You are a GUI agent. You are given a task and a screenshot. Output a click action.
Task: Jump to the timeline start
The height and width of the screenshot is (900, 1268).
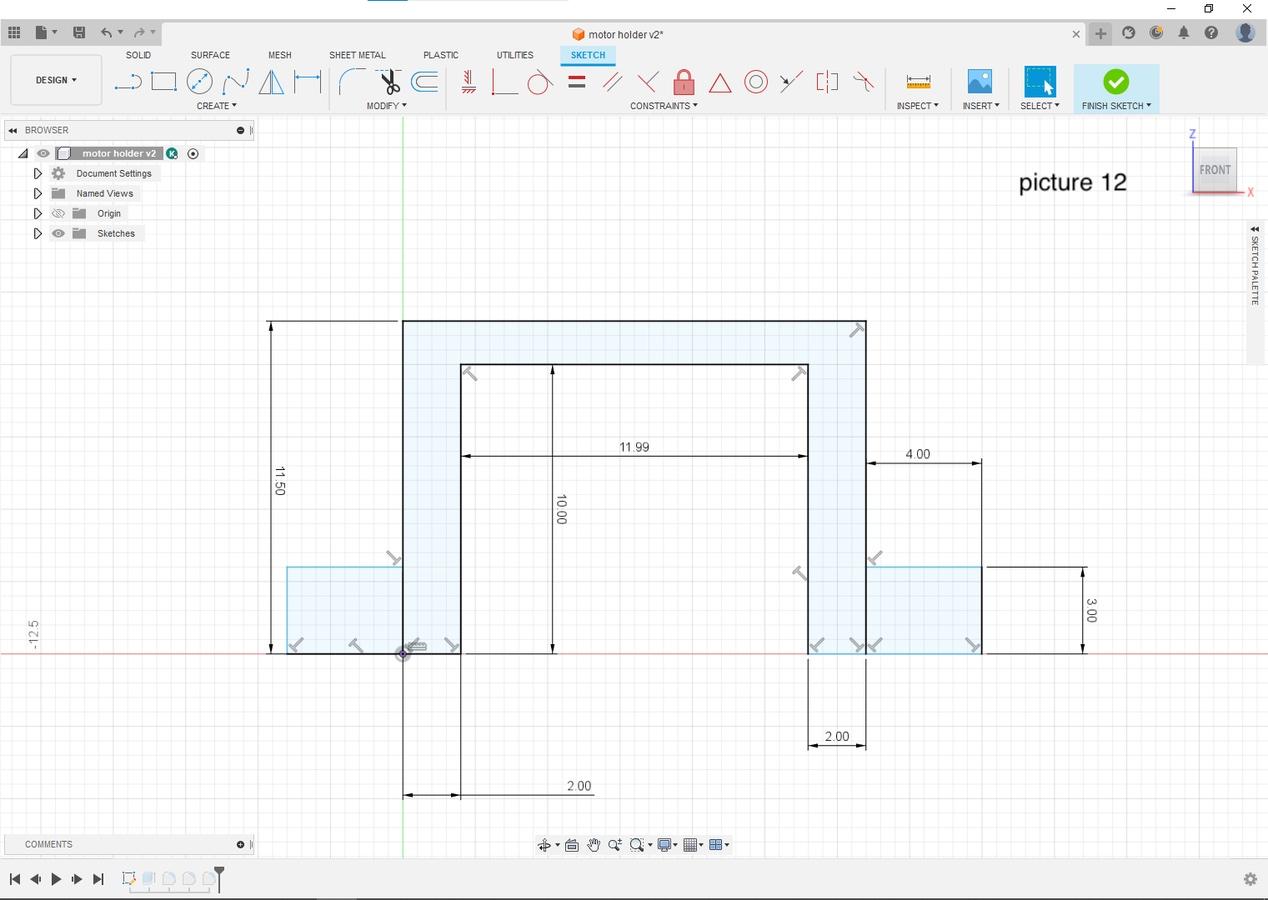click(x=15, y=879)
